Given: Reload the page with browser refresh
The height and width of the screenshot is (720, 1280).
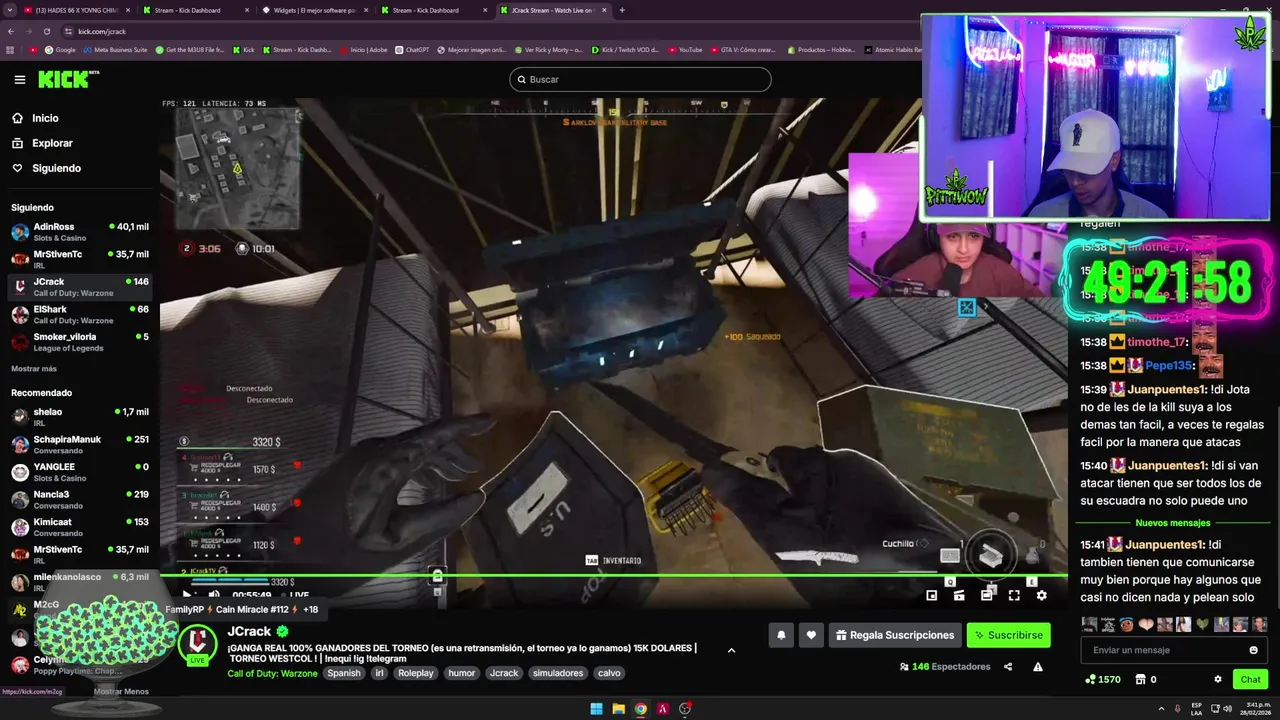Looking at the screenshot, I should click(46, 31).
